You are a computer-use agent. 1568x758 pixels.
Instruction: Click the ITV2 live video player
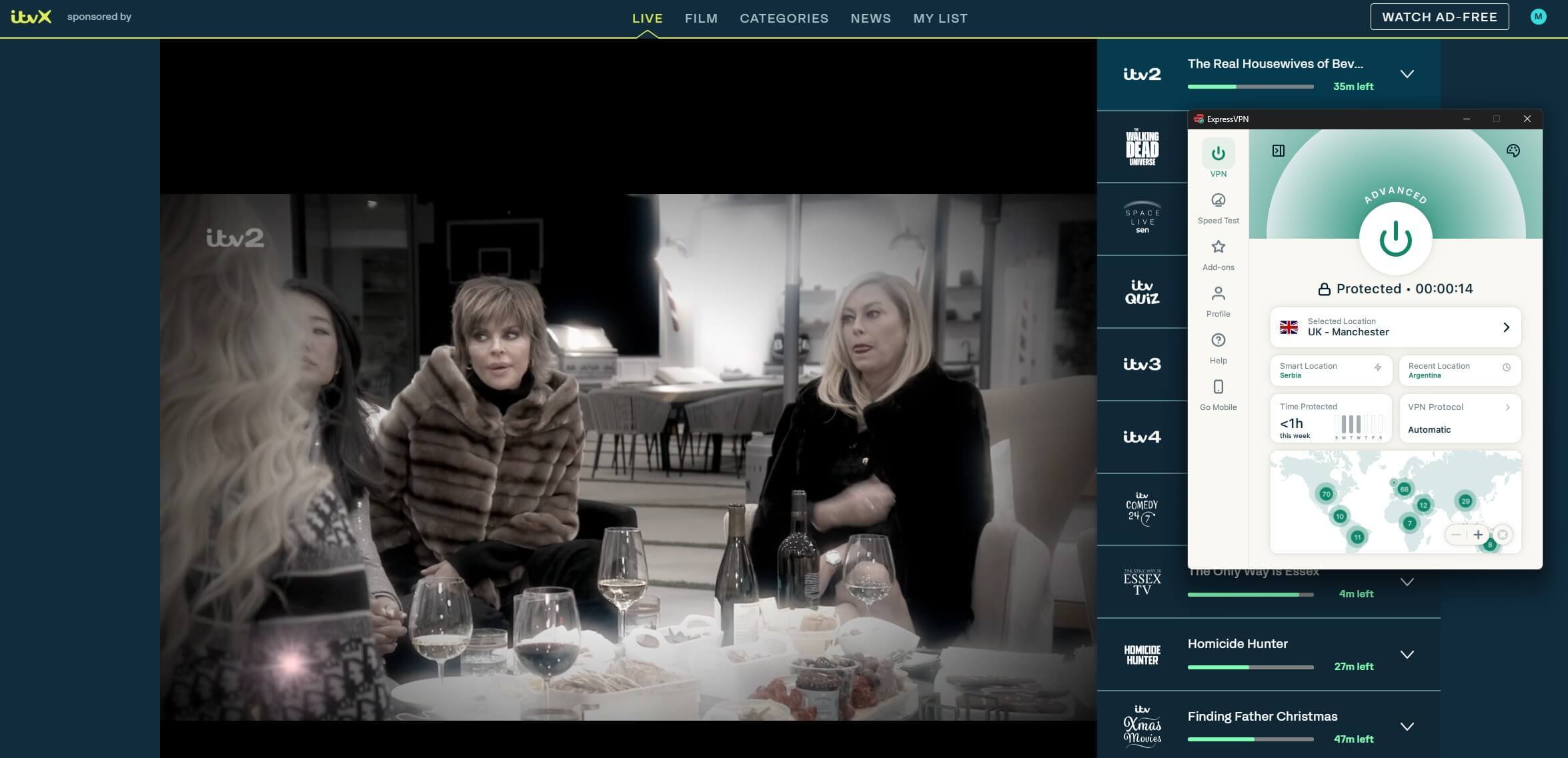click(628, 398)
